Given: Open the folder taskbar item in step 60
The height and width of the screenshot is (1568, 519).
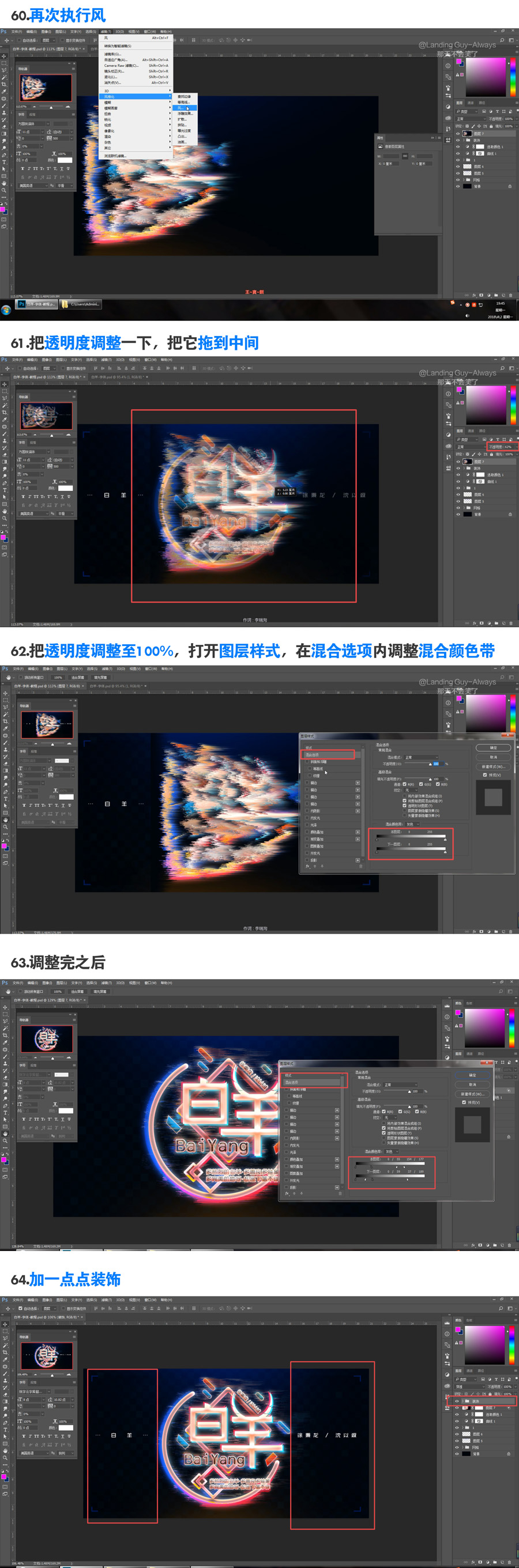Looking at the screenshot, I should 81,304.
